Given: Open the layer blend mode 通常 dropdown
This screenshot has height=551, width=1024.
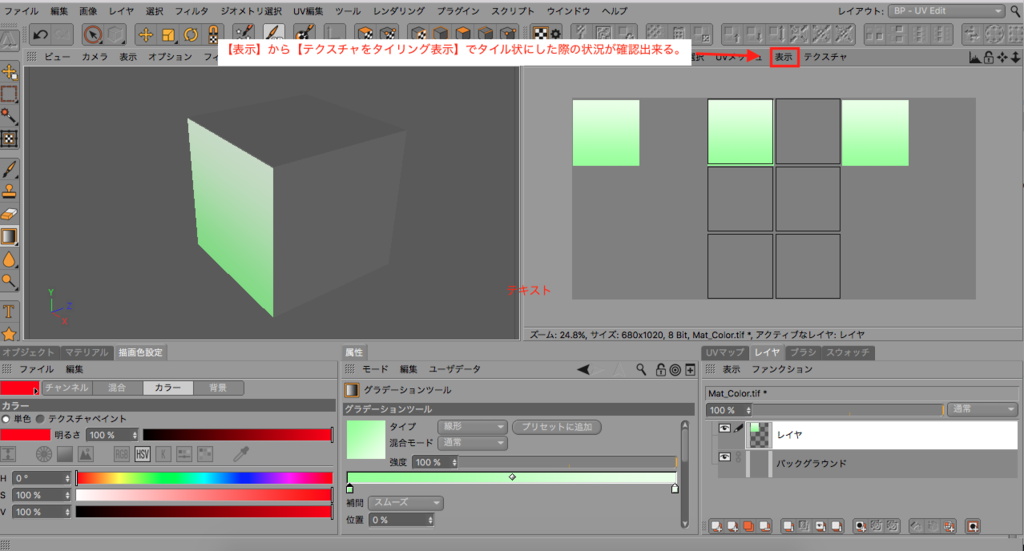Looking at the screenshot, I should (982, 409).
